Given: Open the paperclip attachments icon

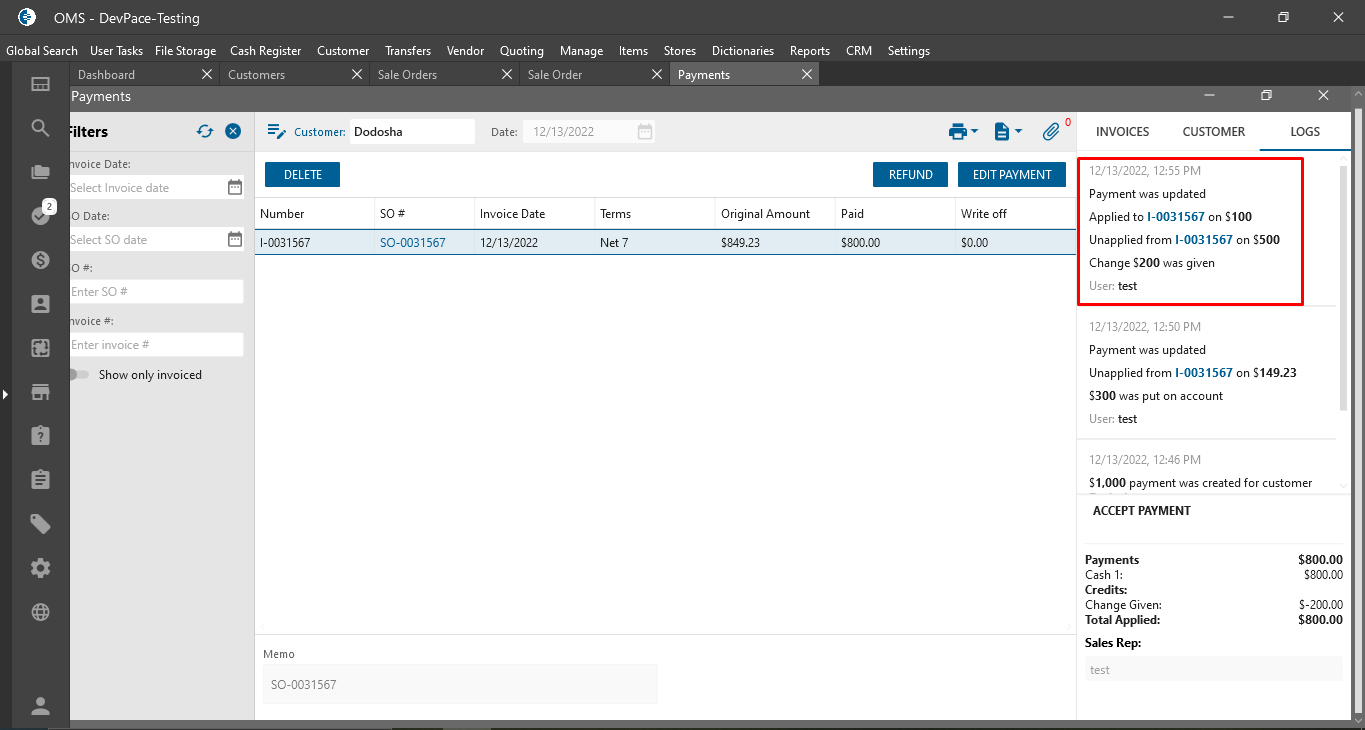Looking at the screenshot, I should coord(1051,131).
